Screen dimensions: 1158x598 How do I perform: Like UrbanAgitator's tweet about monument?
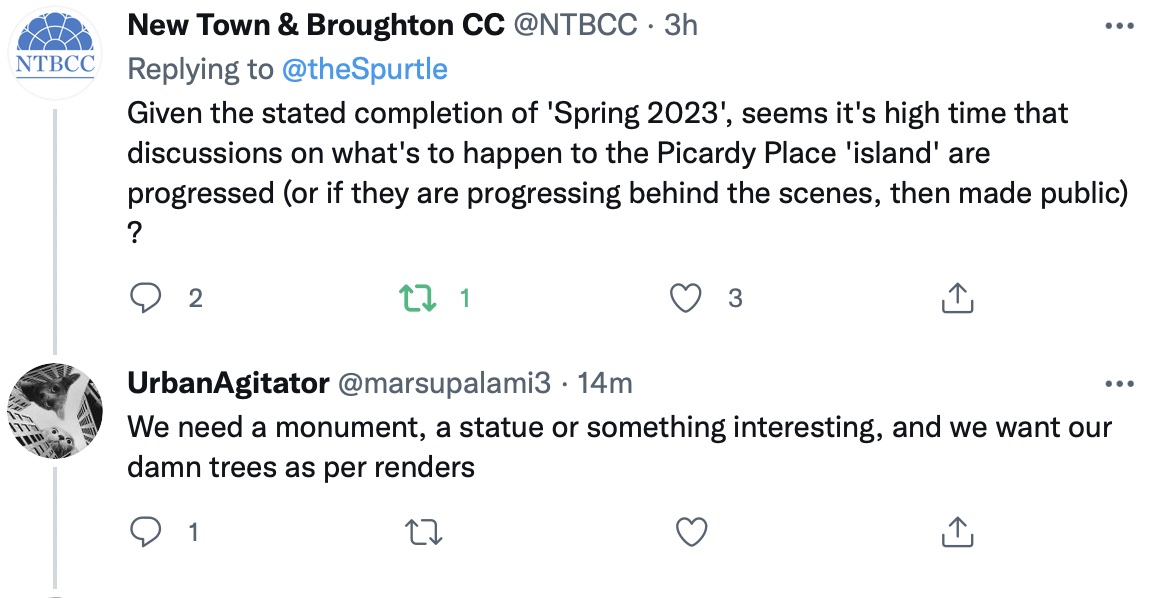pyautogui.click(x=691, y=532)
